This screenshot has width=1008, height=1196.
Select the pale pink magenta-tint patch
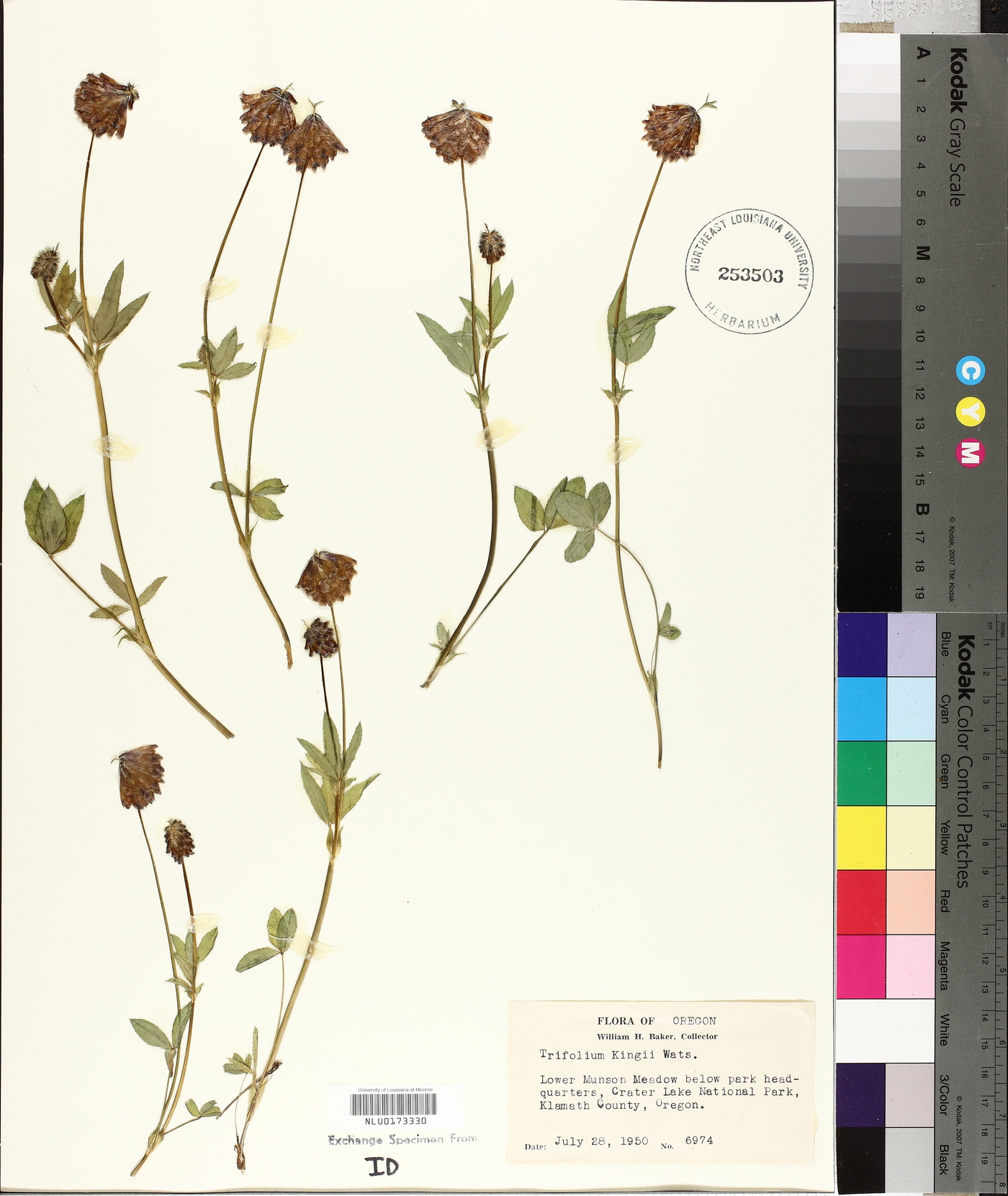point(911,966)
